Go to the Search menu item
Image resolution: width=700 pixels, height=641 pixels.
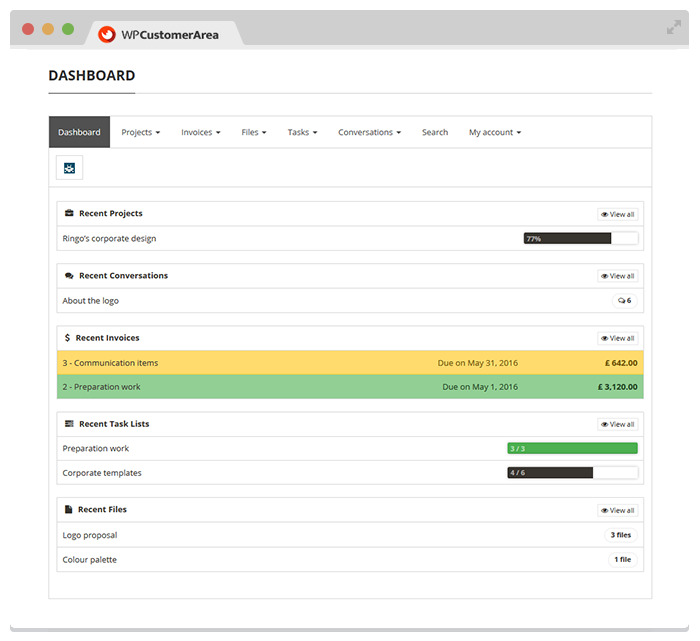click(435, 132)
